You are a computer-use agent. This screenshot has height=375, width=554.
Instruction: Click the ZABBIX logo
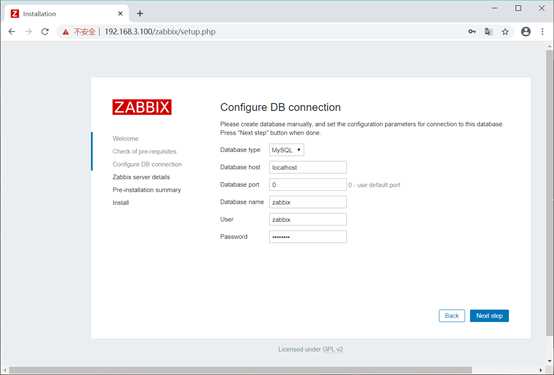pyautogui.click(x=142, y=107)
